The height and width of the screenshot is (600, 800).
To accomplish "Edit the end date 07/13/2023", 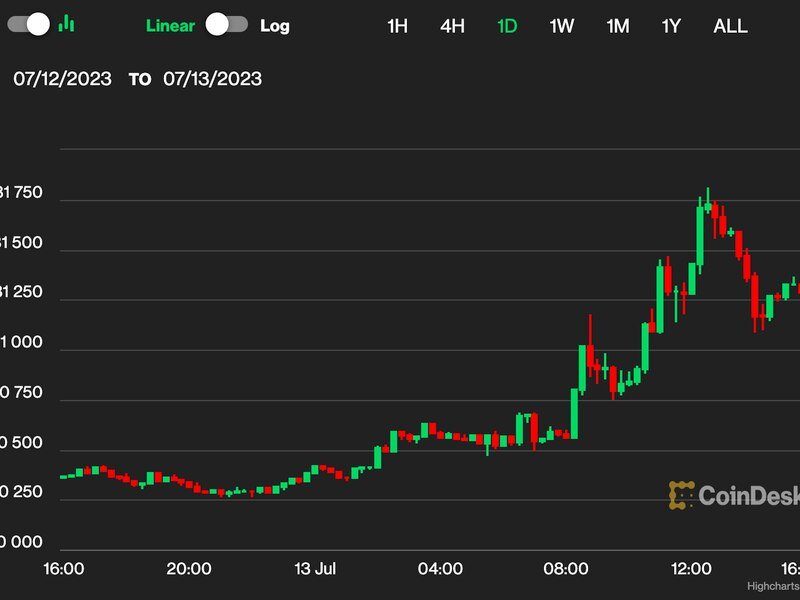I will coord(212,78).
